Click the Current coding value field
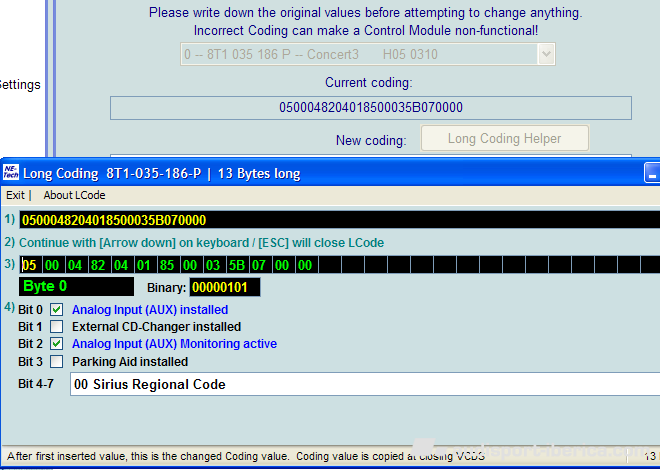This screenshot has height=470, width=660. (x=370, y=108)
